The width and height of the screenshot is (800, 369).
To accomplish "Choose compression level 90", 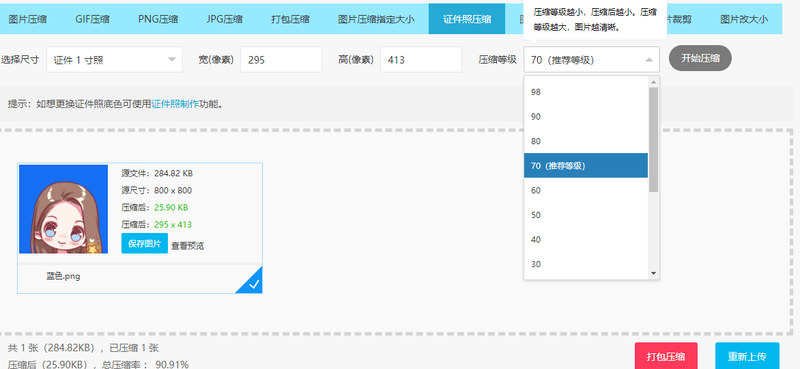I will click(586, 116).
